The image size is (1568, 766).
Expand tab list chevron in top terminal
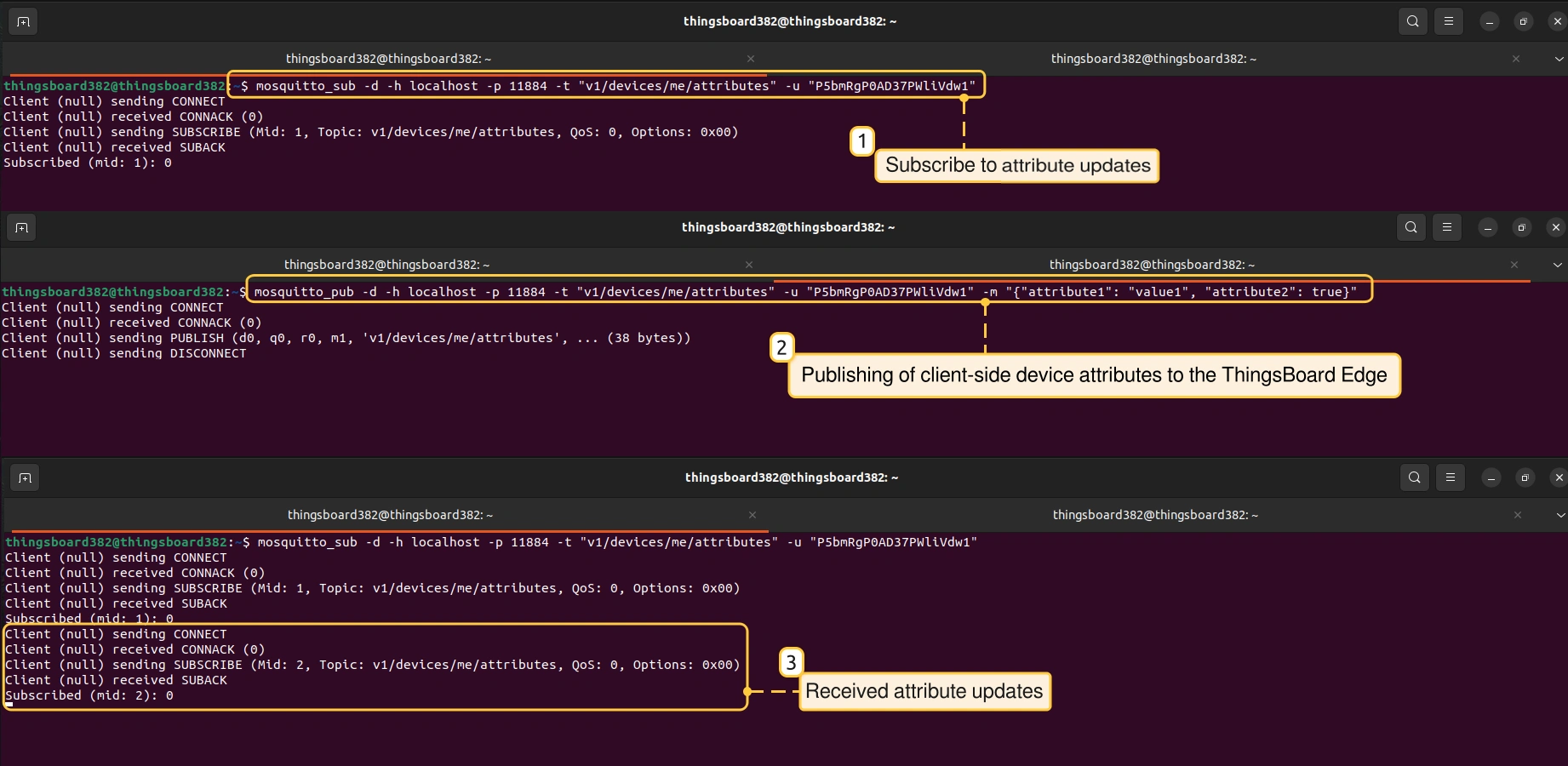point(1559,59)
